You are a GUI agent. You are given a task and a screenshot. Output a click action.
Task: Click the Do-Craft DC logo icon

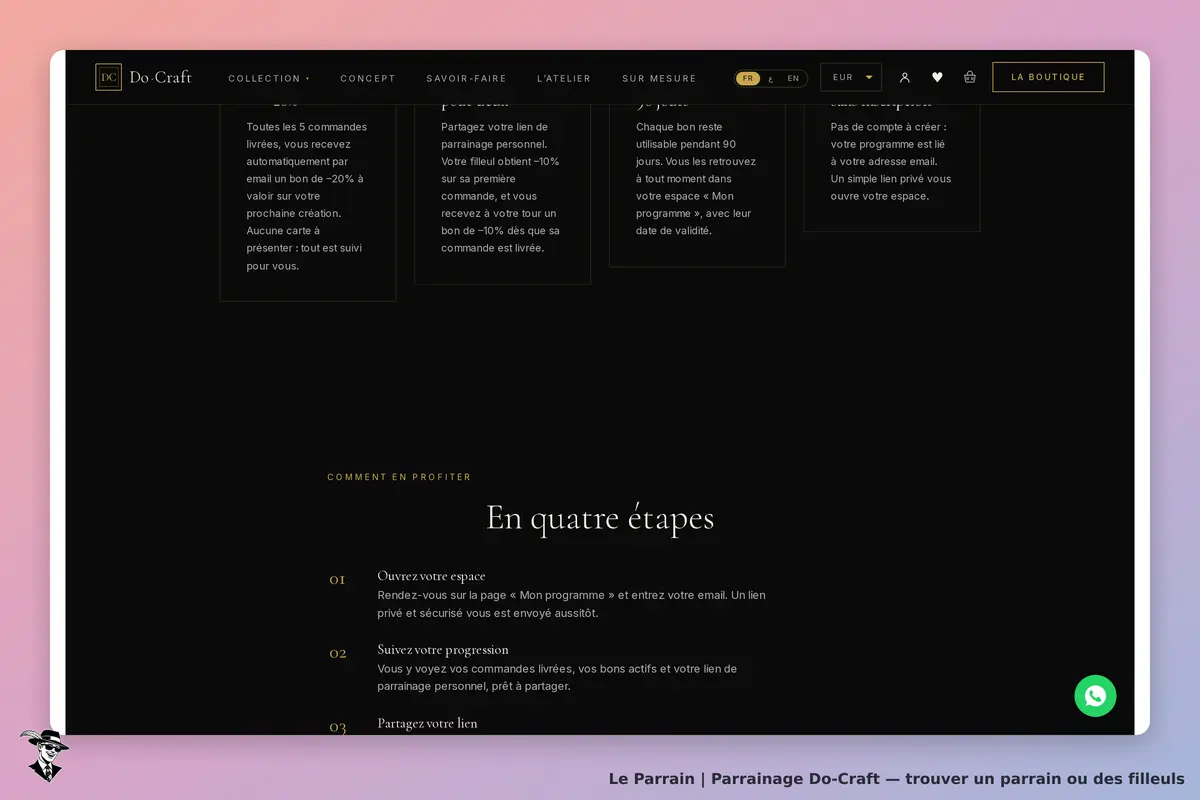[108, 77]
